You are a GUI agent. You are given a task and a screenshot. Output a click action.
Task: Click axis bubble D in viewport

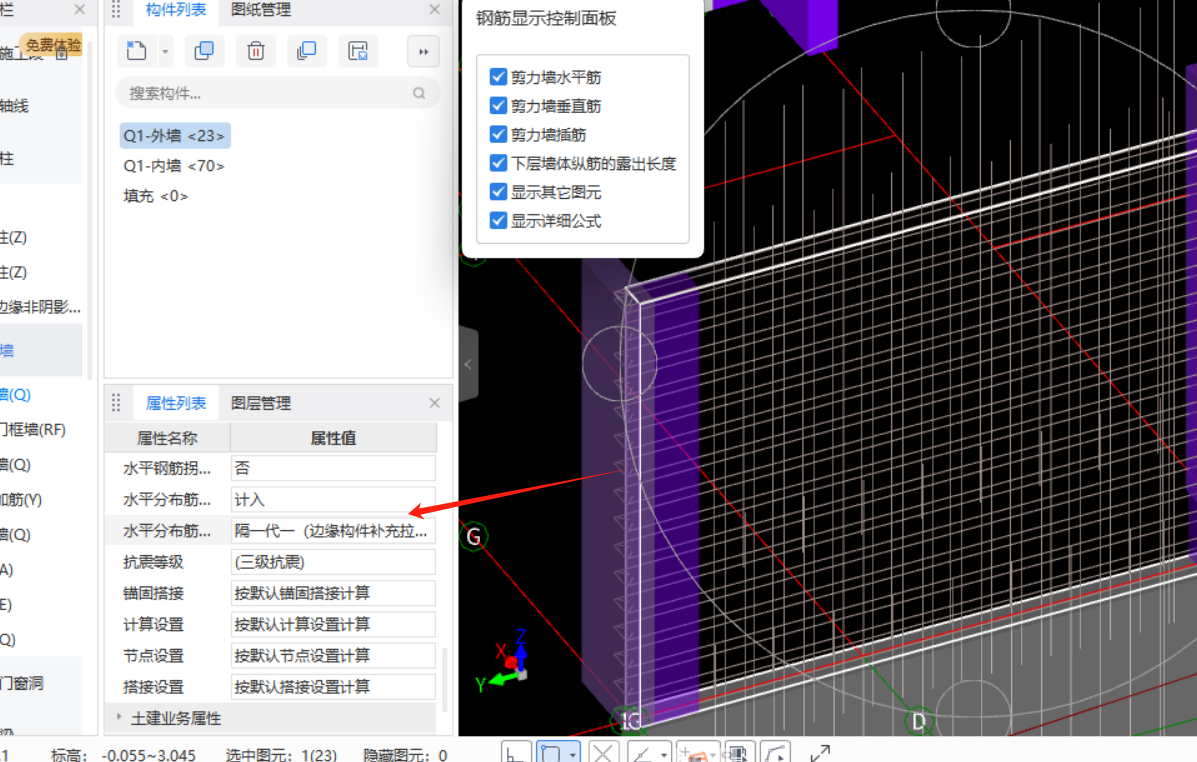click(918, 721)
